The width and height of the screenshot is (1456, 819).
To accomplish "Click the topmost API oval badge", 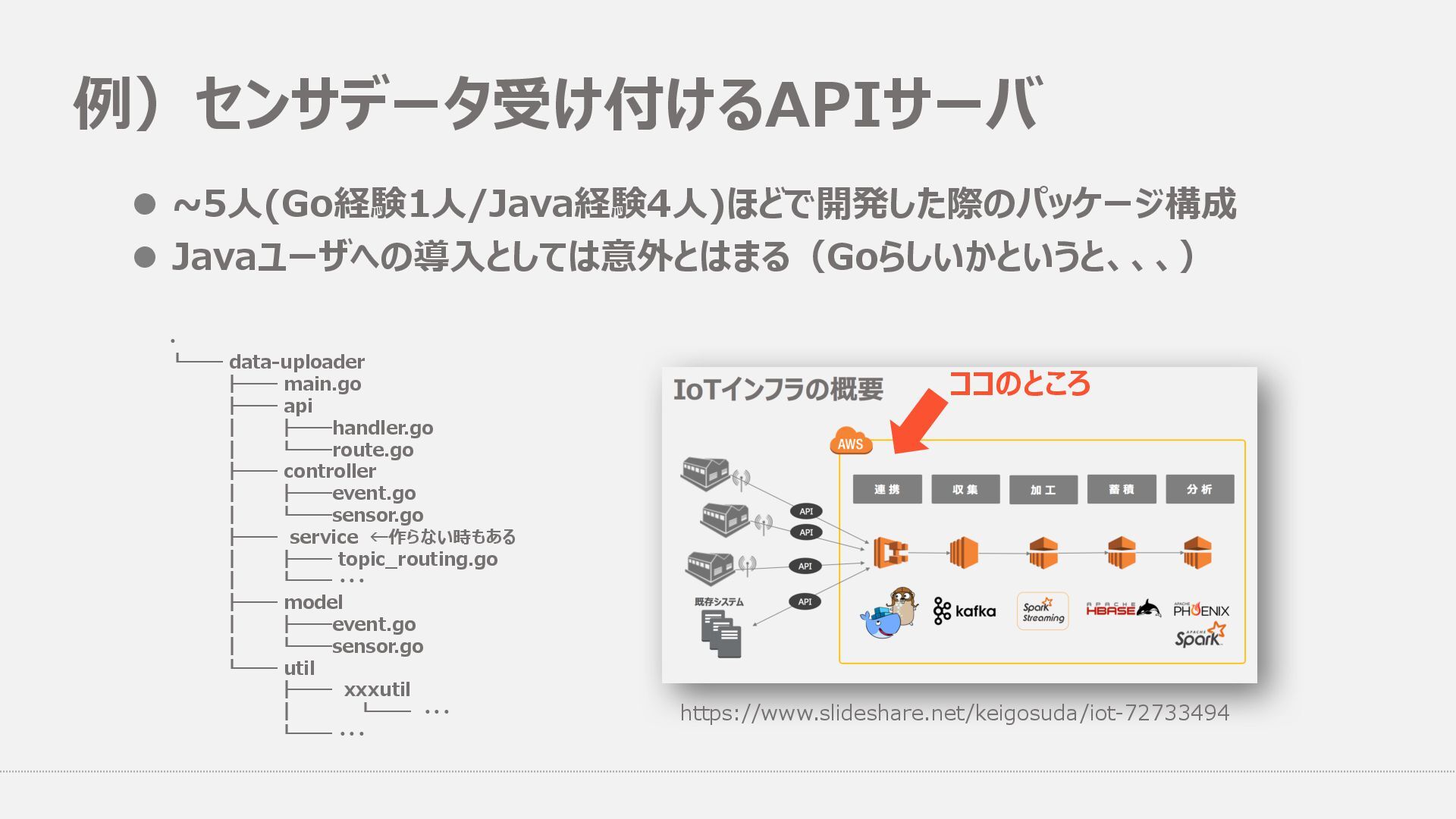I will pyautogui.click(x=806, y=511).
